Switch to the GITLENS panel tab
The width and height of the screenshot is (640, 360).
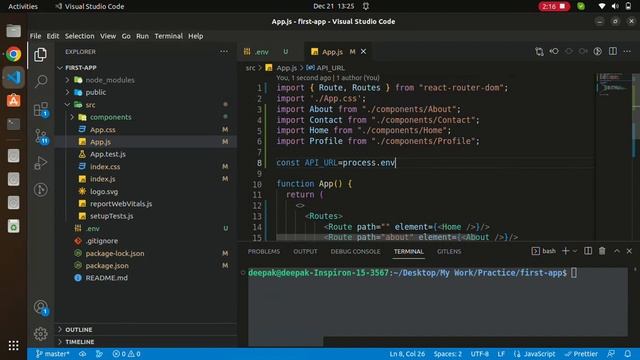pos(449,251)
